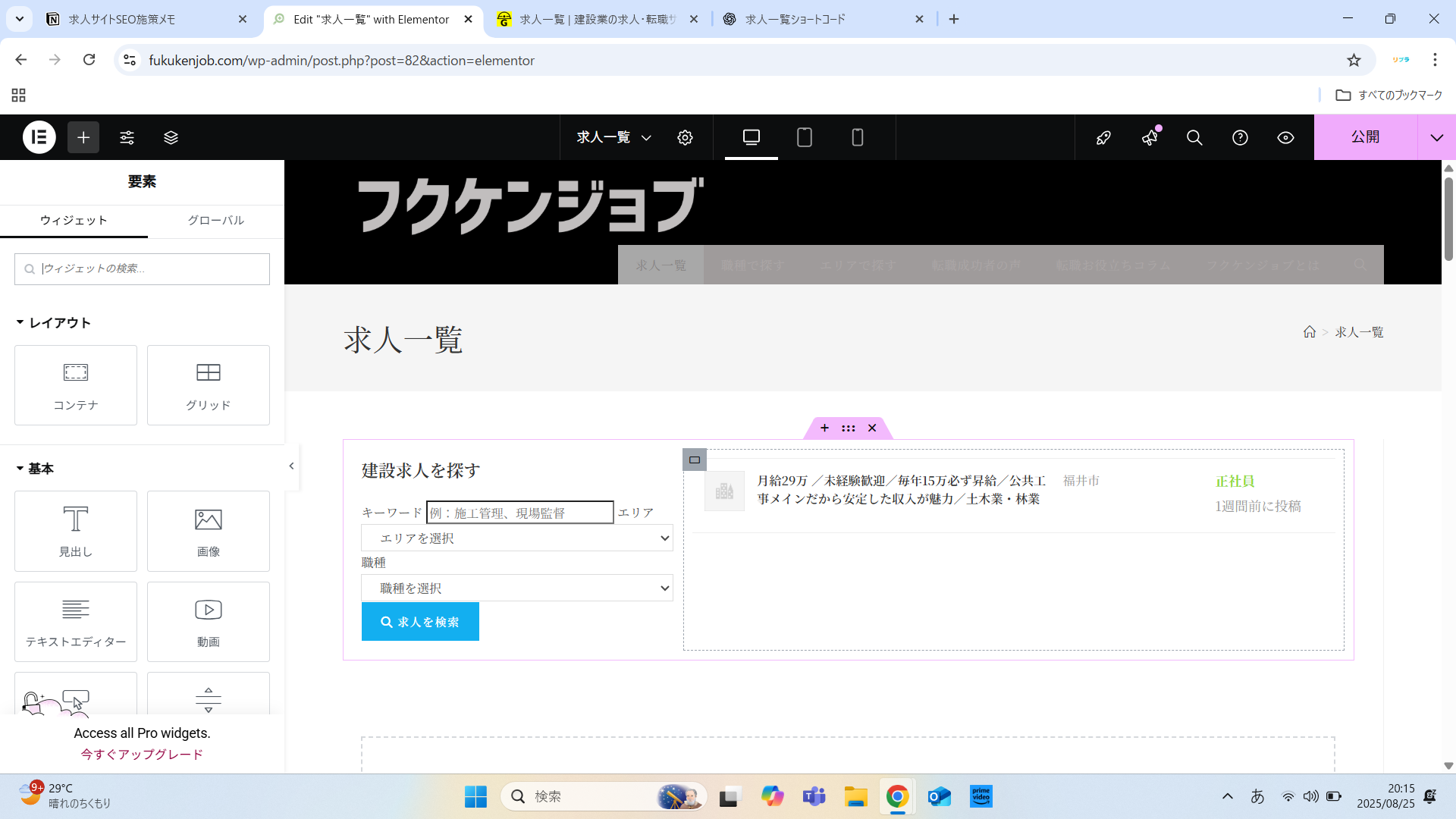Open the help question mark icon
1456x819 pixels.
point(1240,137)
